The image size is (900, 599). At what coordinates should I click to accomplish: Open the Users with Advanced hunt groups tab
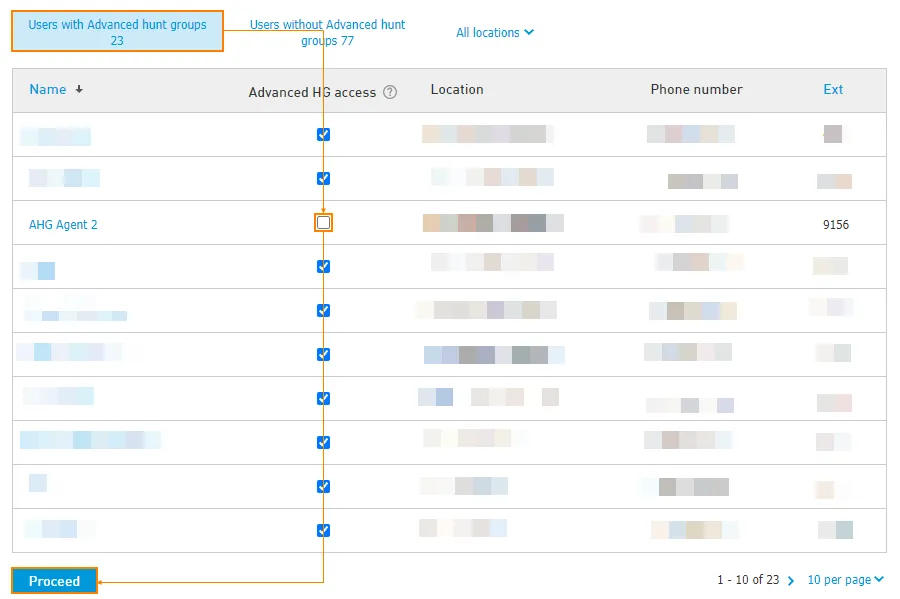pyautogui.click(x=117, y=32)
